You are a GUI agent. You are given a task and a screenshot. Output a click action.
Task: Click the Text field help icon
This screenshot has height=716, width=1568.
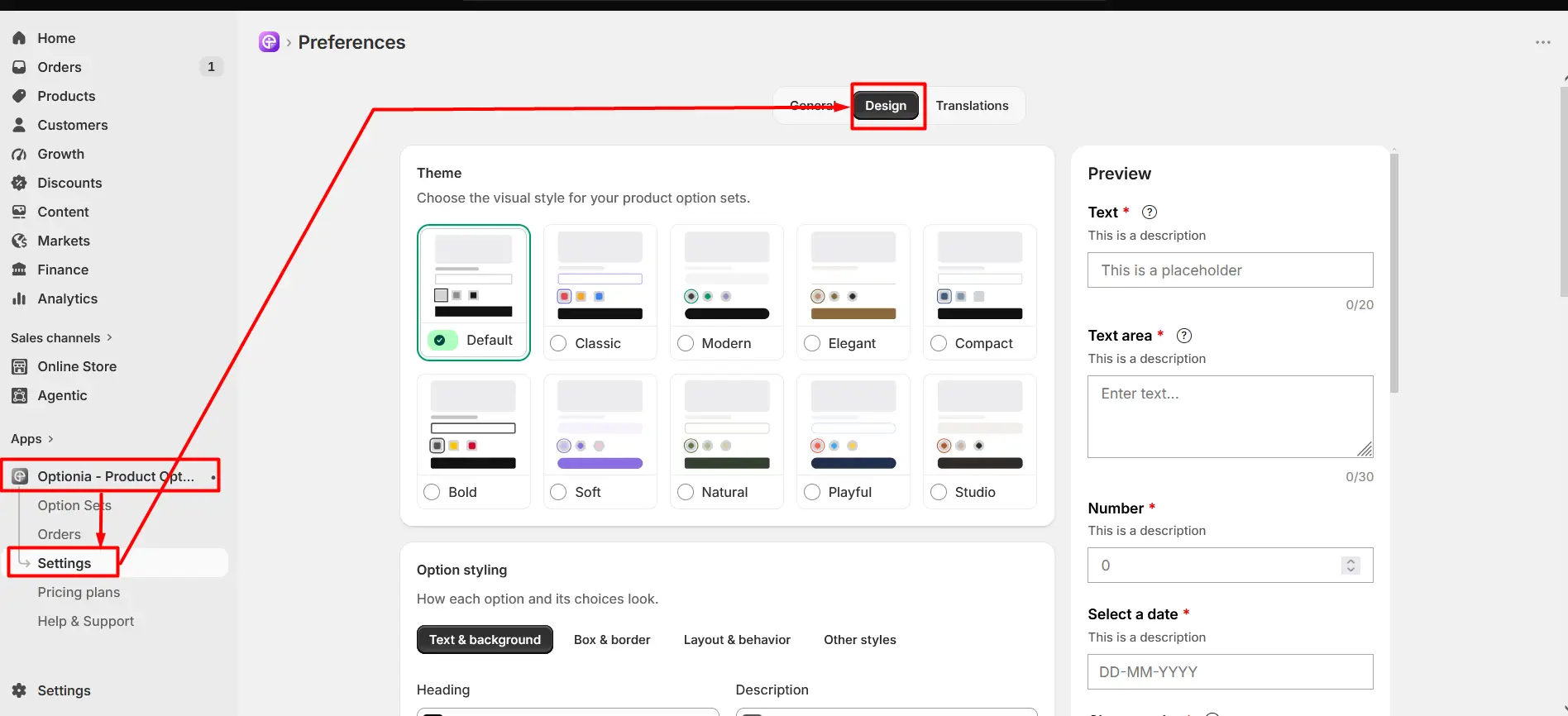[x=1150, y=212]
